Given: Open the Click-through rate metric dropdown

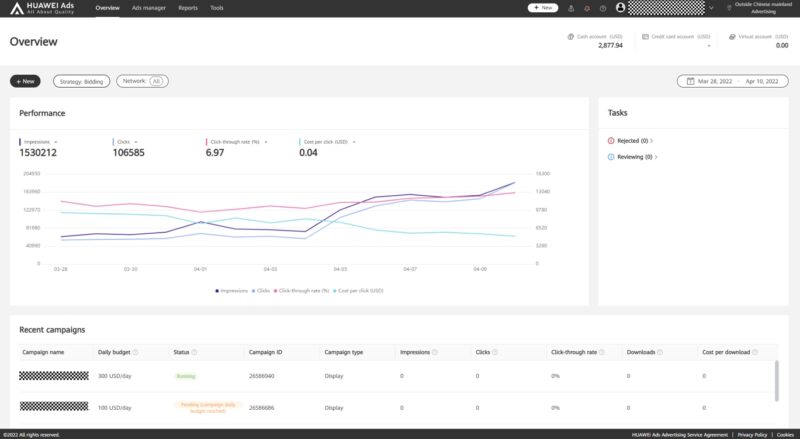Looking at the screenshot, I should (266, 142).
